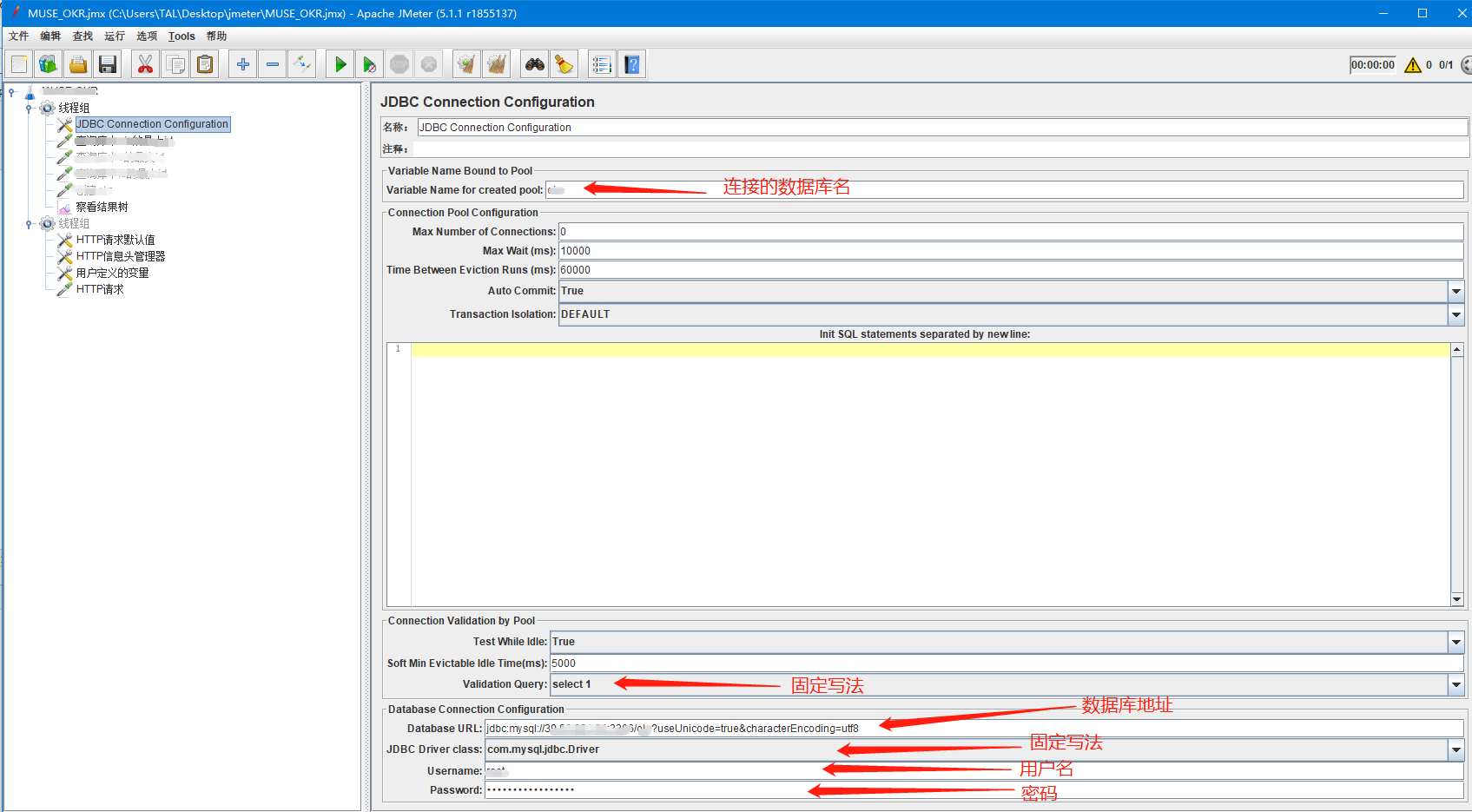Click the Toggle enable/disable icon
The image size is (1472, 812).
point(302,64)
